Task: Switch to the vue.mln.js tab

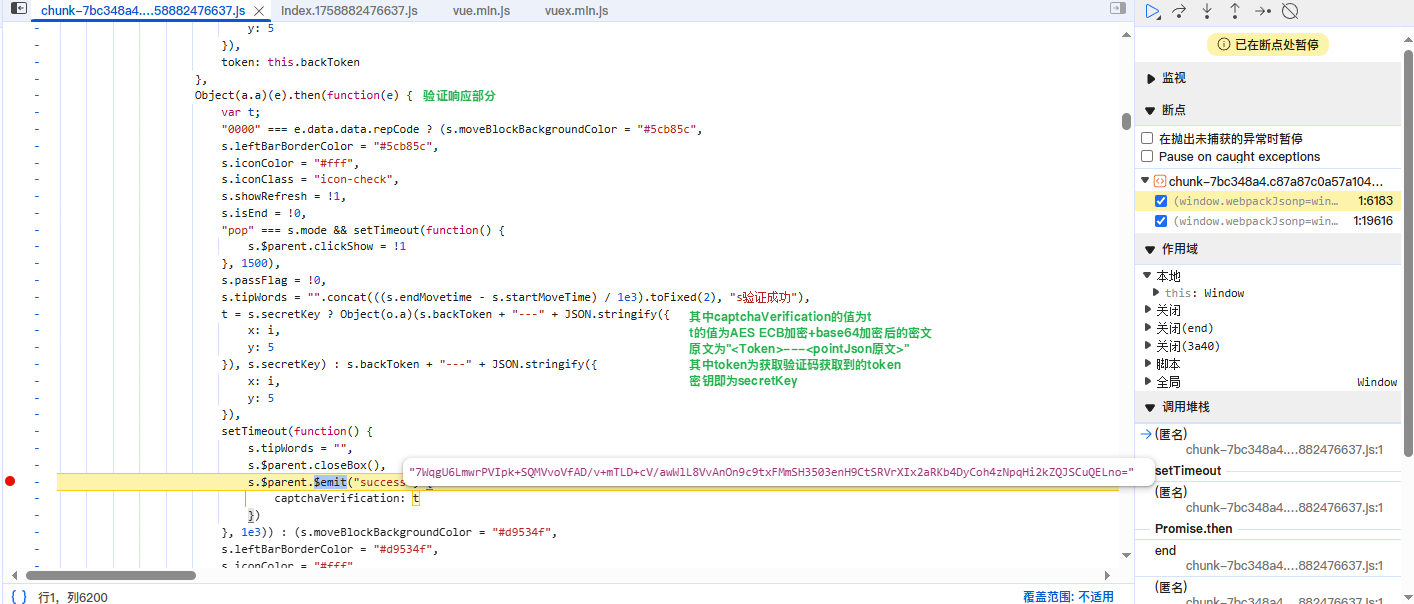Action: pos(481,11)
